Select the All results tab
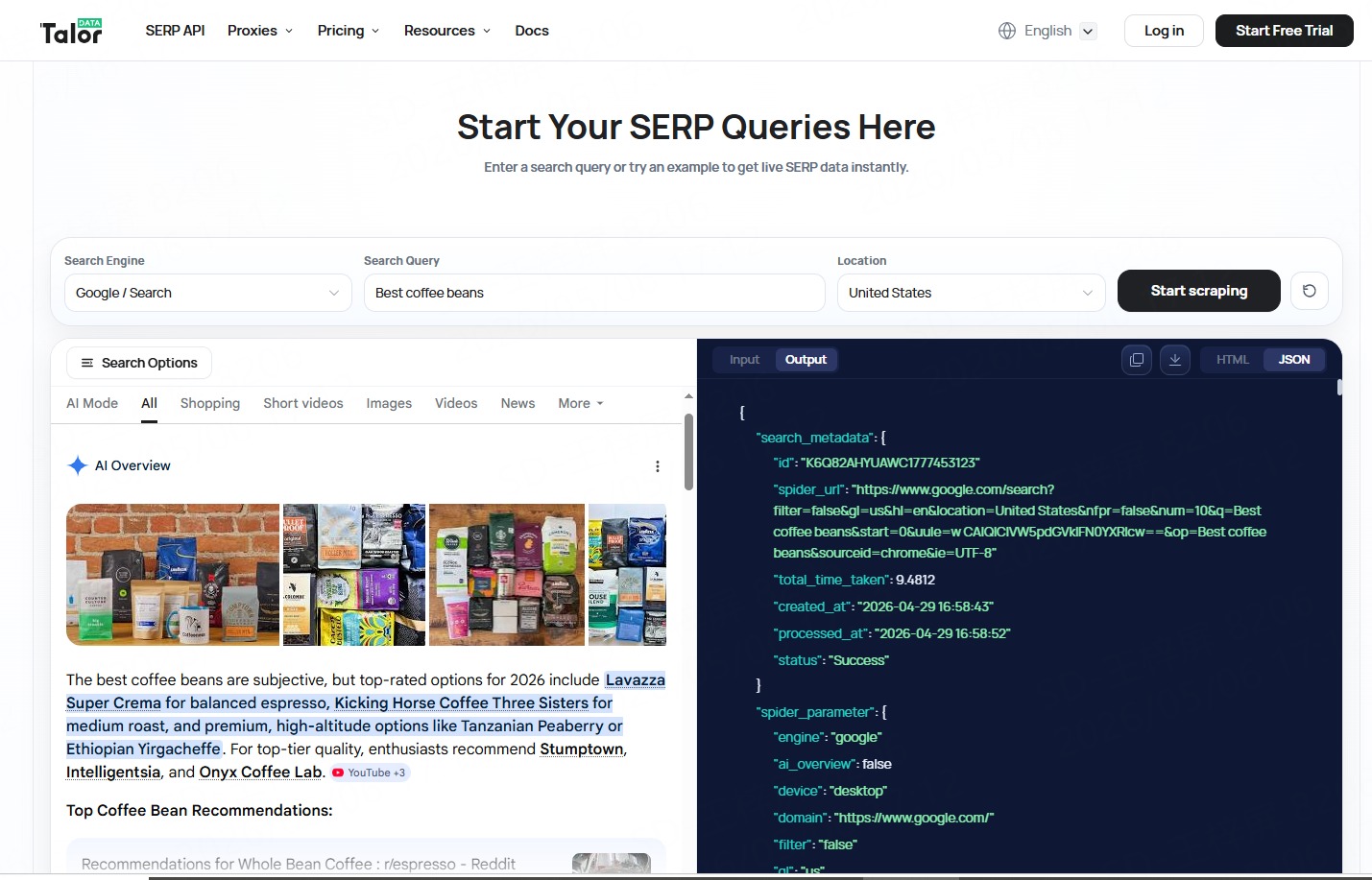This screenshot has height=880, width=1372. tap(149, 403)
